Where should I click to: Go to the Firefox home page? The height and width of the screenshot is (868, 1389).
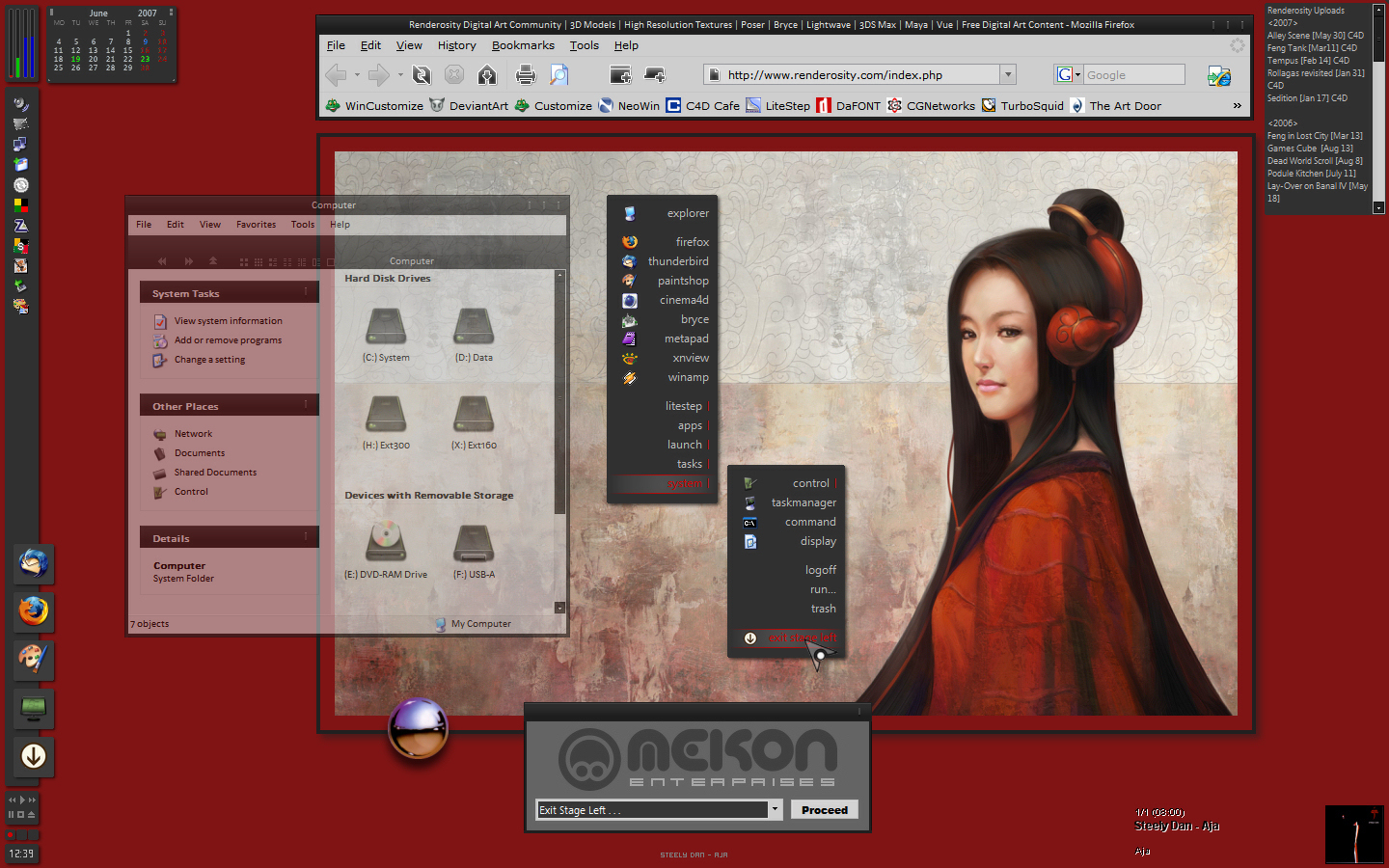click(487, 74)
